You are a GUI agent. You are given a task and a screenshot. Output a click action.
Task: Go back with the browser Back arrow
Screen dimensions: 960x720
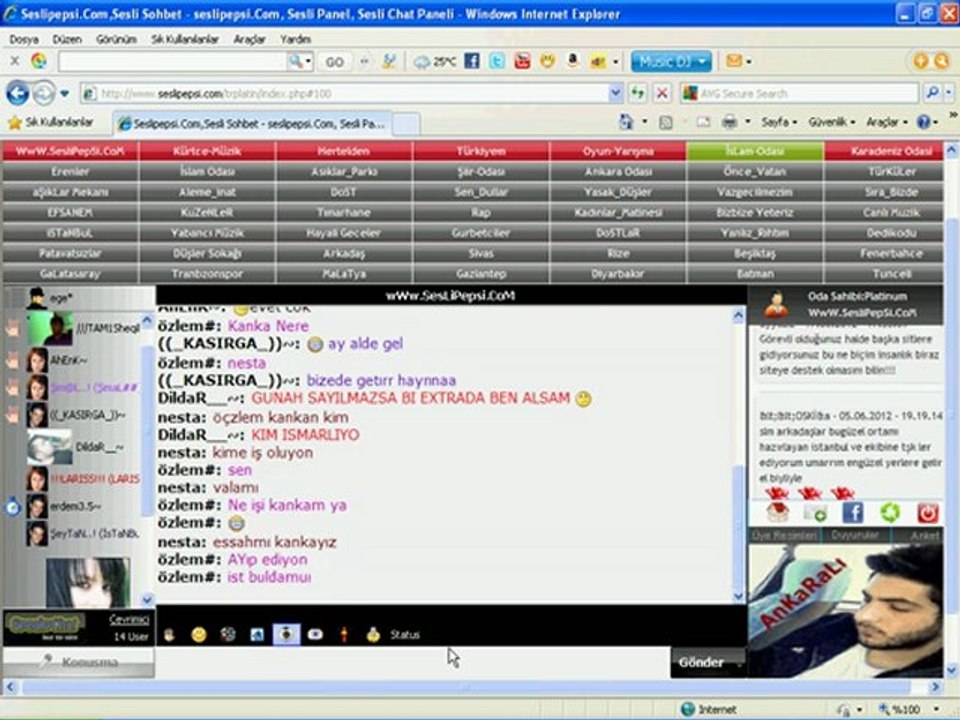pos(17,94)
